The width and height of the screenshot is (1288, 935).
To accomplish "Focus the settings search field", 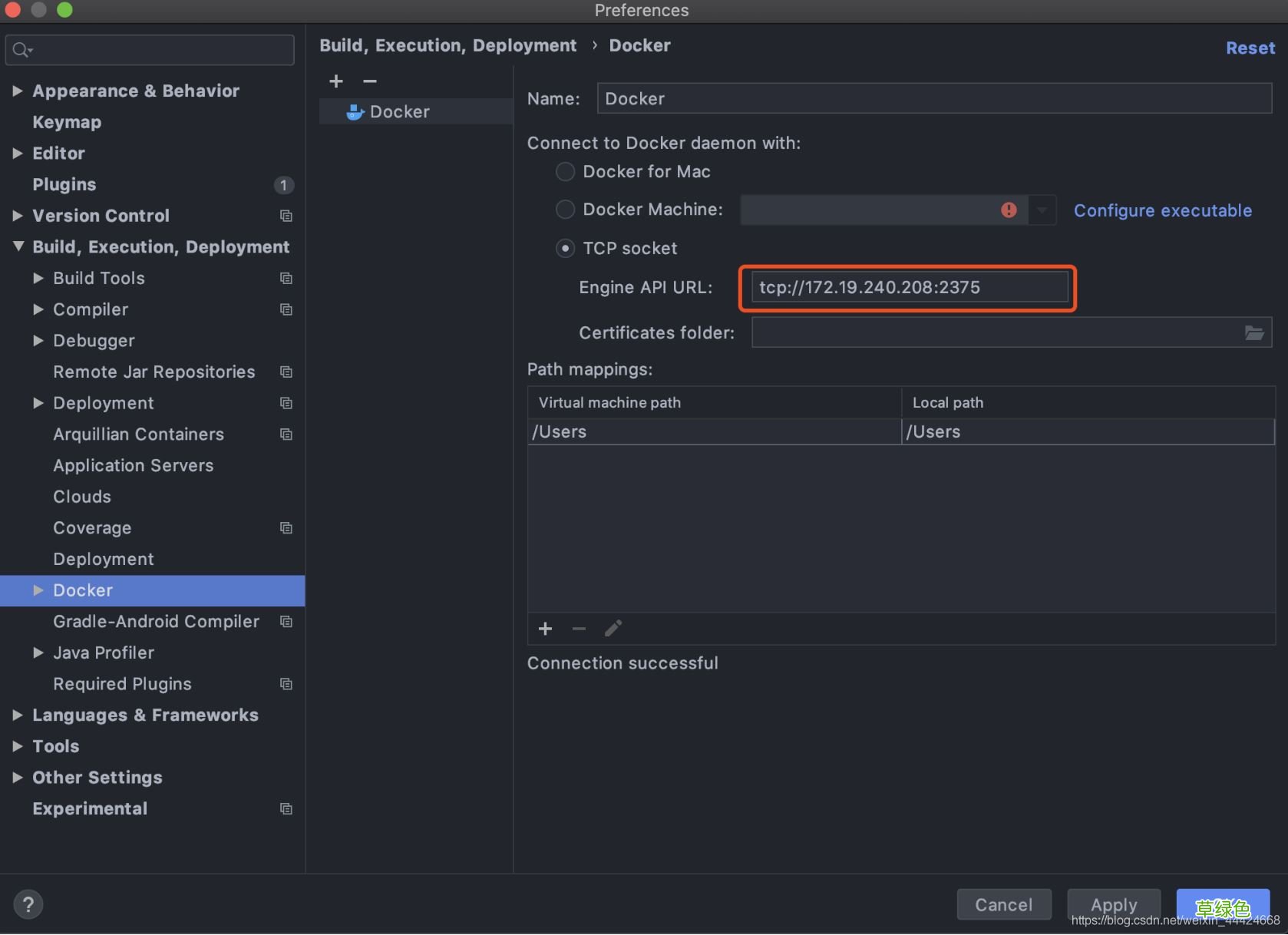I will coord(150,50).
